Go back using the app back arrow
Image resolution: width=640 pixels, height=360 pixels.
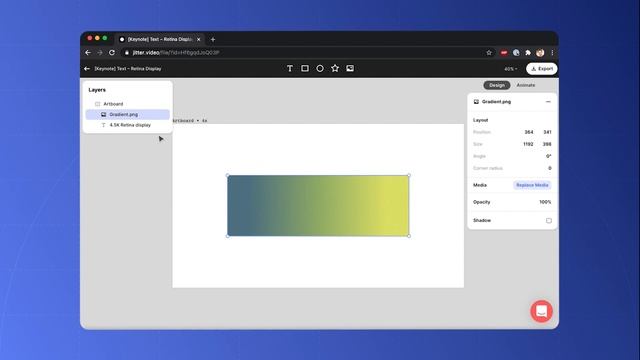[87, 69]
